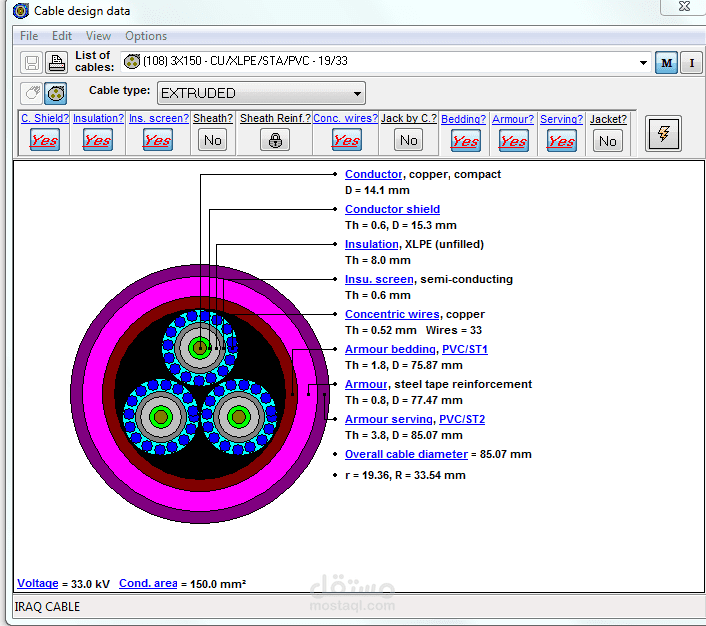This screenshot has height=626, width=706.
Task: Click the lightning bolt button
Action: (663, 133)
